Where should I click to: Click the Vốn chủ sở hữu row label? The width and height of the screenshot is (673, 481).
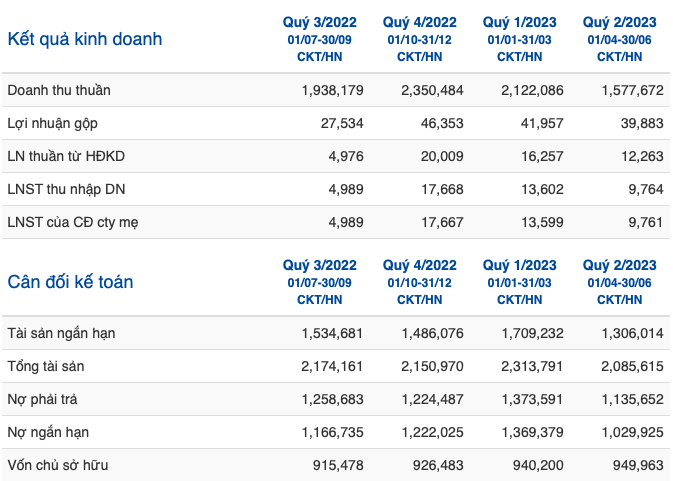(x=58, y=465)
